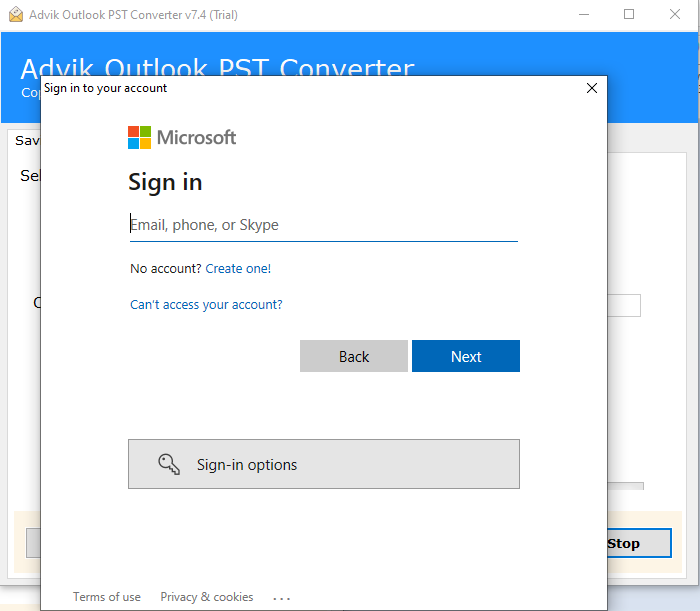The image size is (700, 611).
Task: Click the key icon in Sign-in options
Action: pos(169,464)
